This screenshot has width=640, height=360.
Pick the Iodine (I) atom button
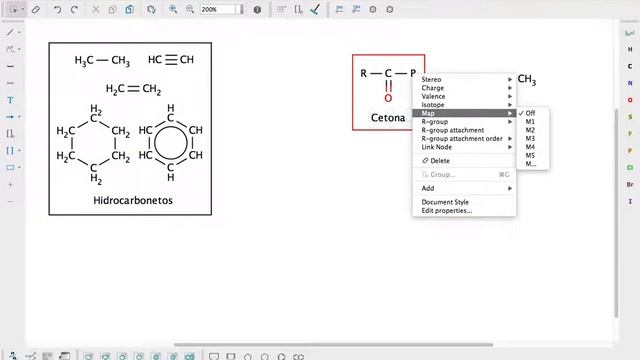[x=630, y=202]
